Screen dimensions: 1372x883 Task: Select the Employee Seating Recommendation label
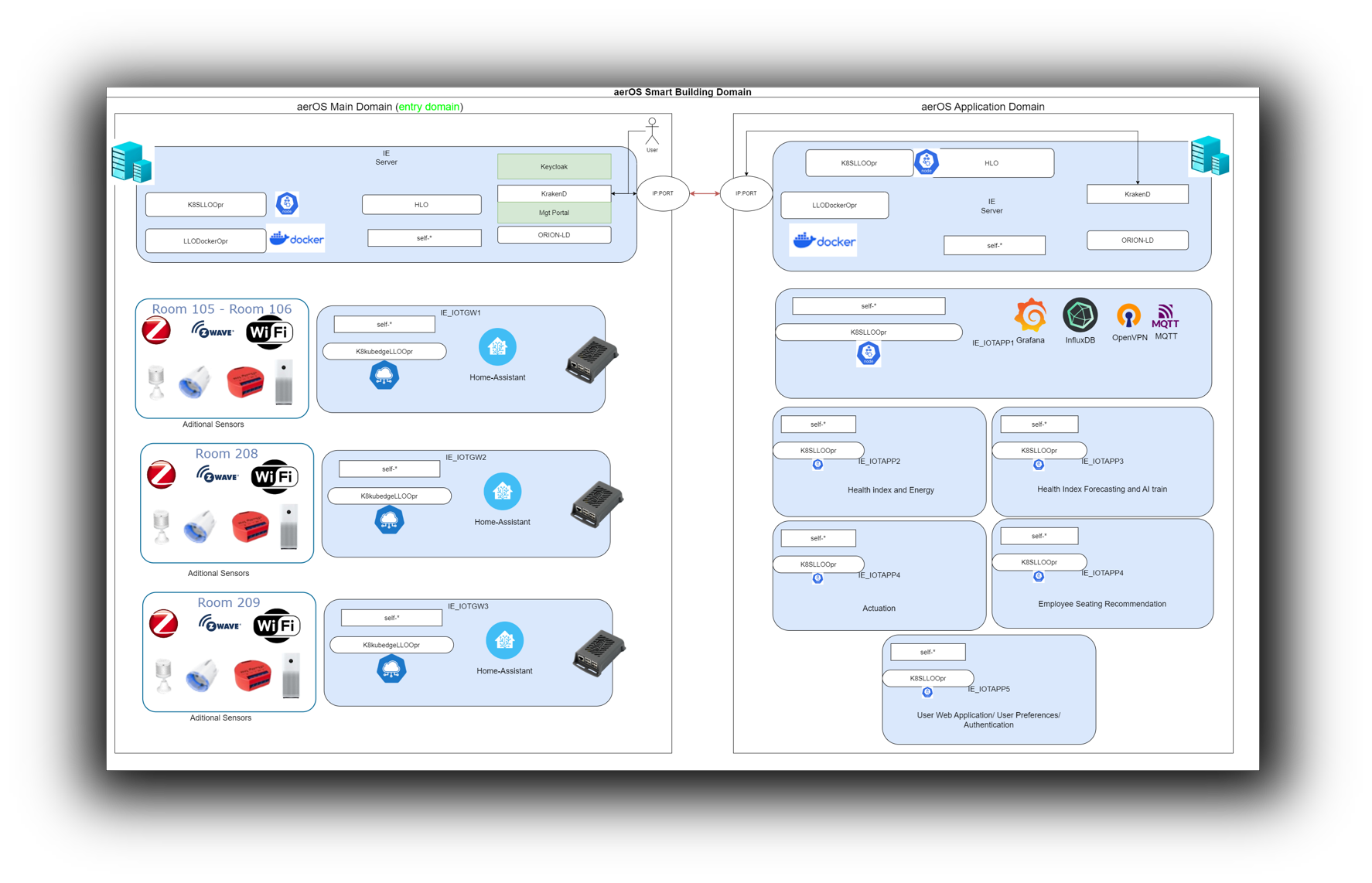coord(1101,604)
